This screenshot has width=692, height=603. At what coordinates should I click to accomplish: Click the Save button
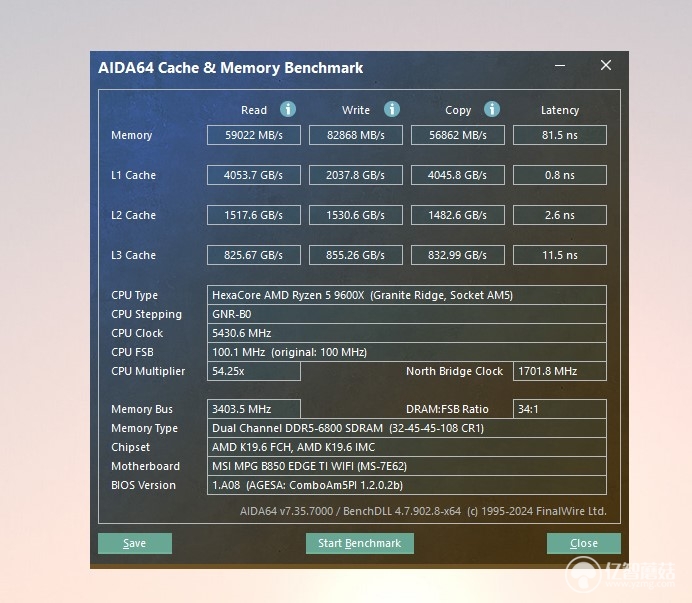pyautogui.click(x=135, y=543)
